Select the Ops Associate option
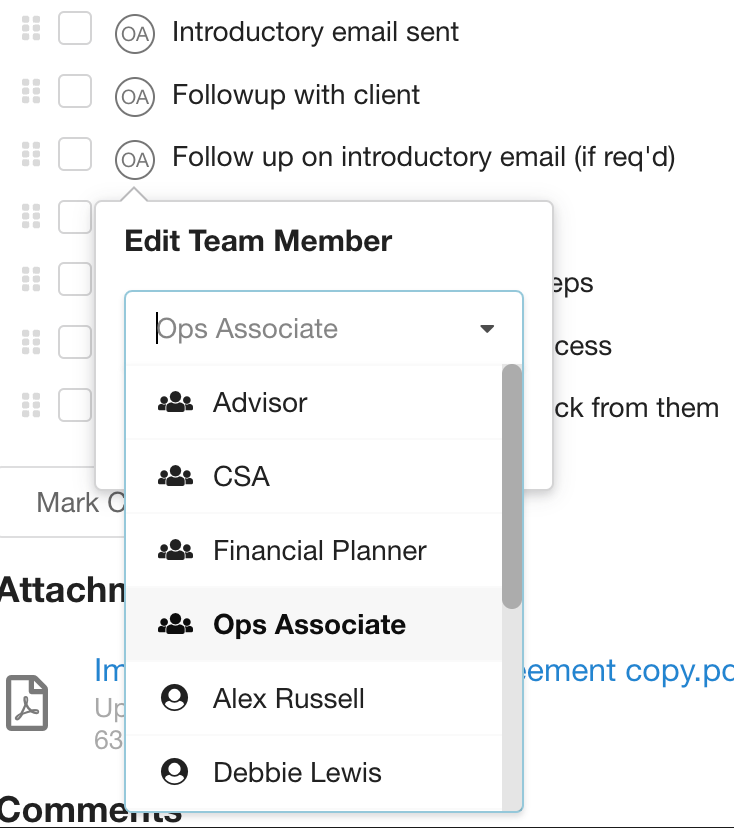Image resolution: width=734 pixels, height=828 pixels. (x=309, y=624)
